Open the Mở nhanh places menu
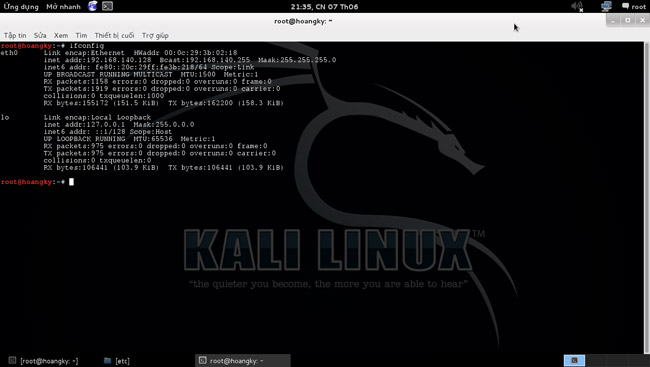Viewport: 650px width, 367px height. pos(63,7)
